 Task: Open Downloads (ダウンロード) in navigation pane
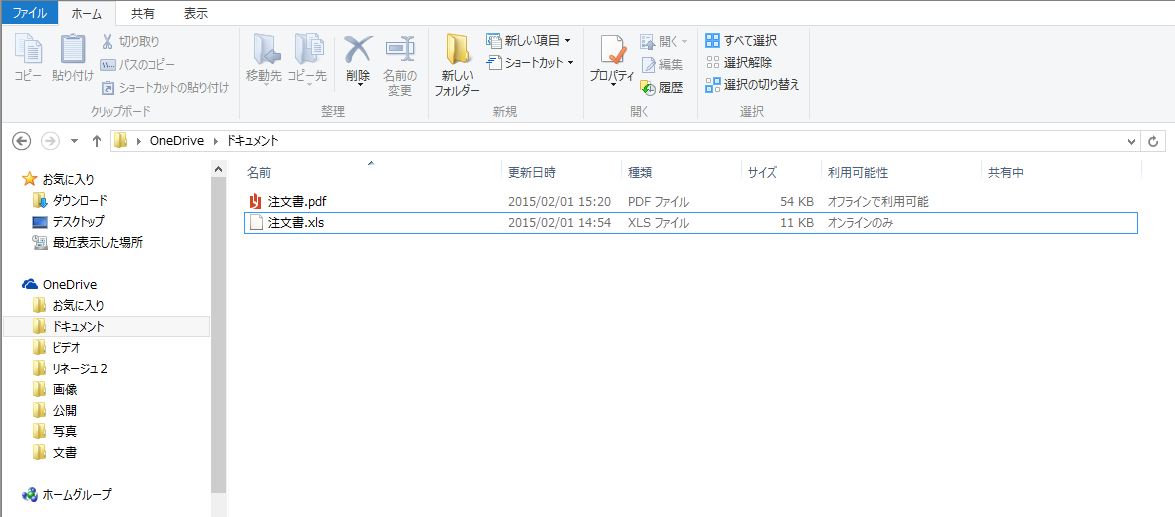[x=70, y=200]
